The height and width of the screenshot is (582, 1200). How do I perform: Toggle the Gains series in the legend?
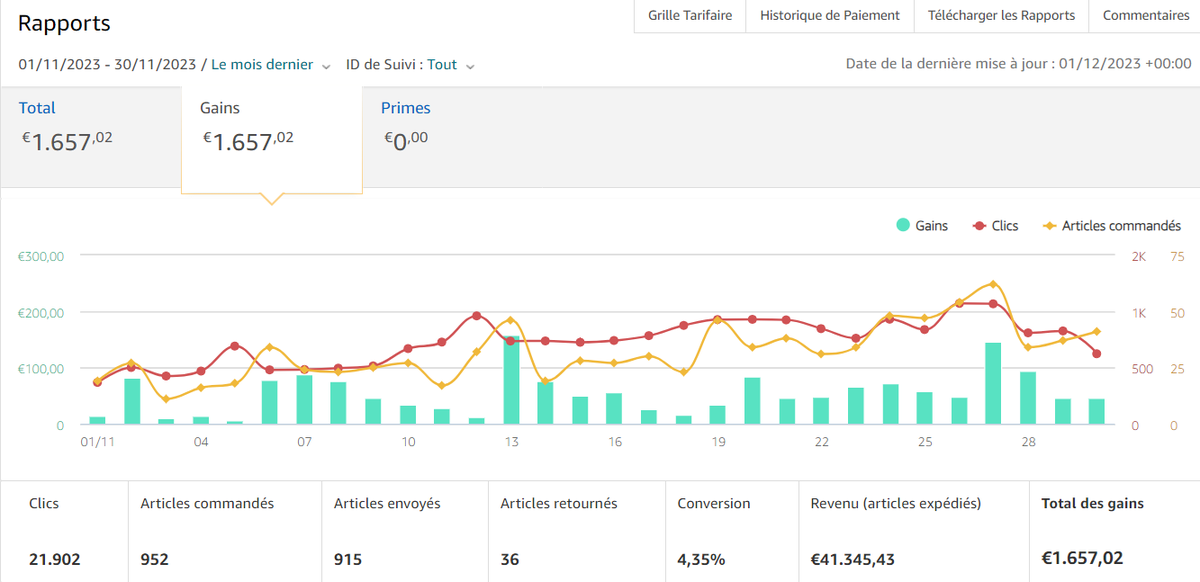coord(922,226)
